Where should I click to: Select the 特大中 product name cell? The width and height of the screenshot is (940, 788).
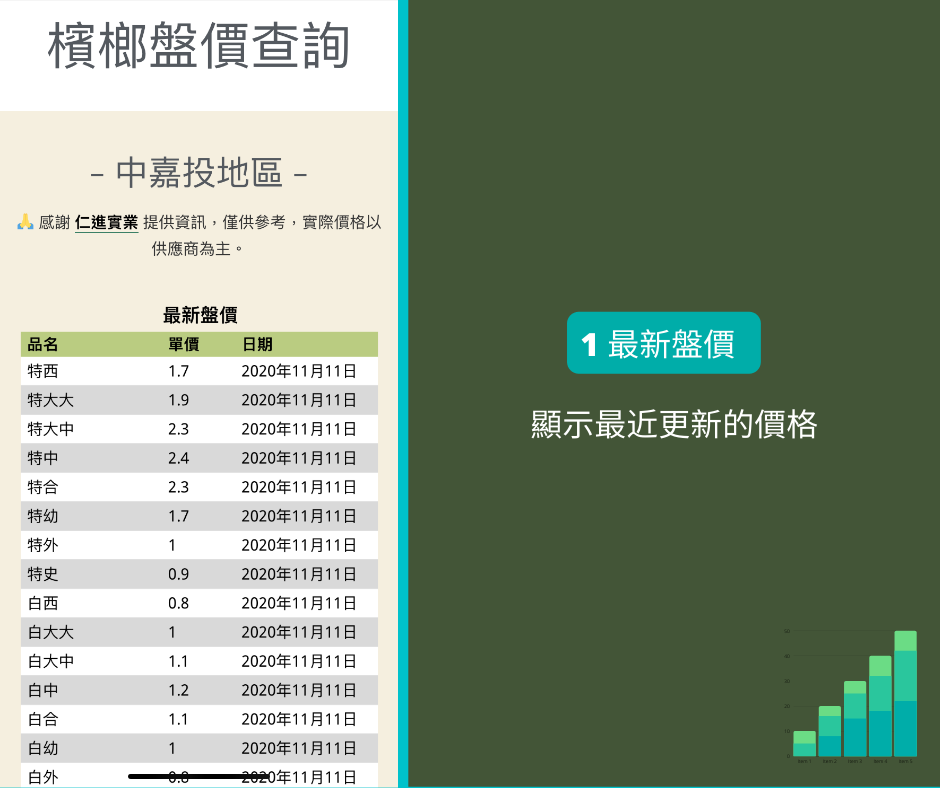tap(50, 429)
